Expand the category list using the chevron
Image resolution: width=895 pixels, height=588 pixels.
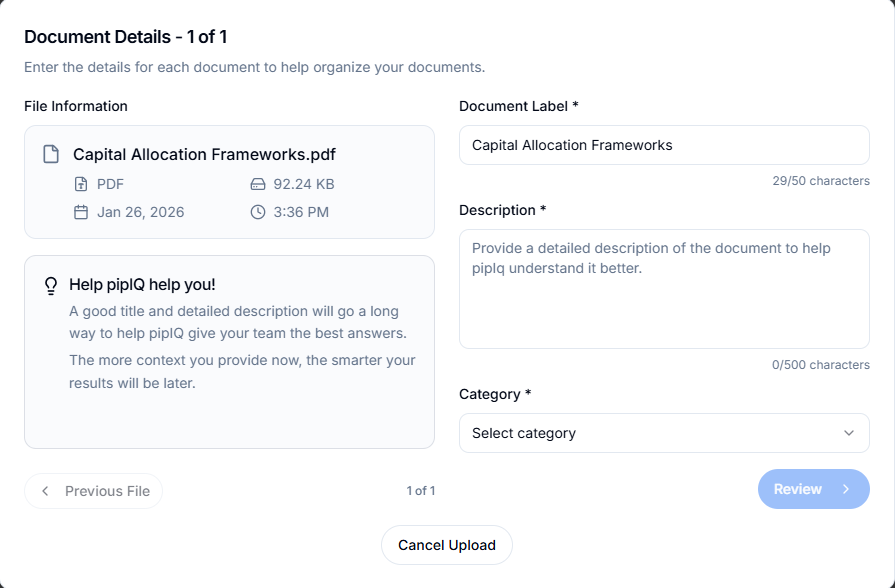click(849, 433)
